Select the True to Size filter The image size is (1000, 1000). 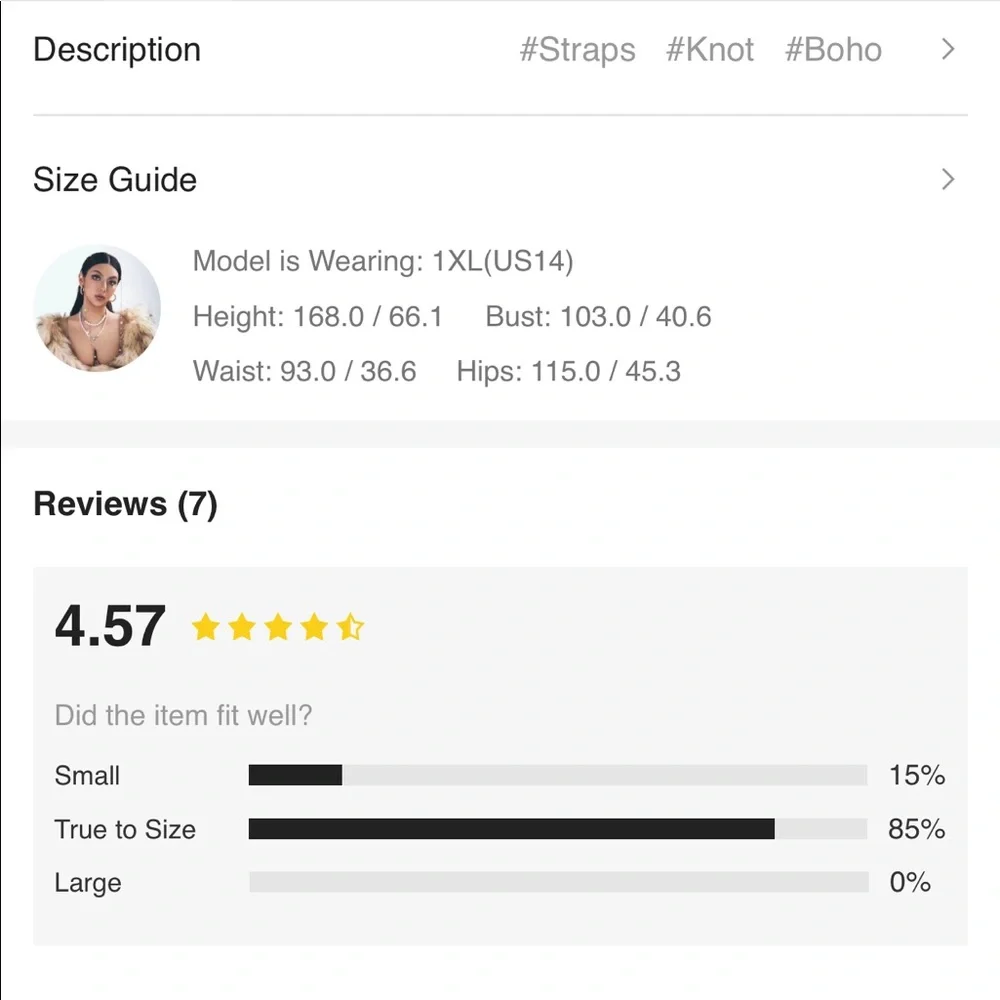tap(126, 829)
